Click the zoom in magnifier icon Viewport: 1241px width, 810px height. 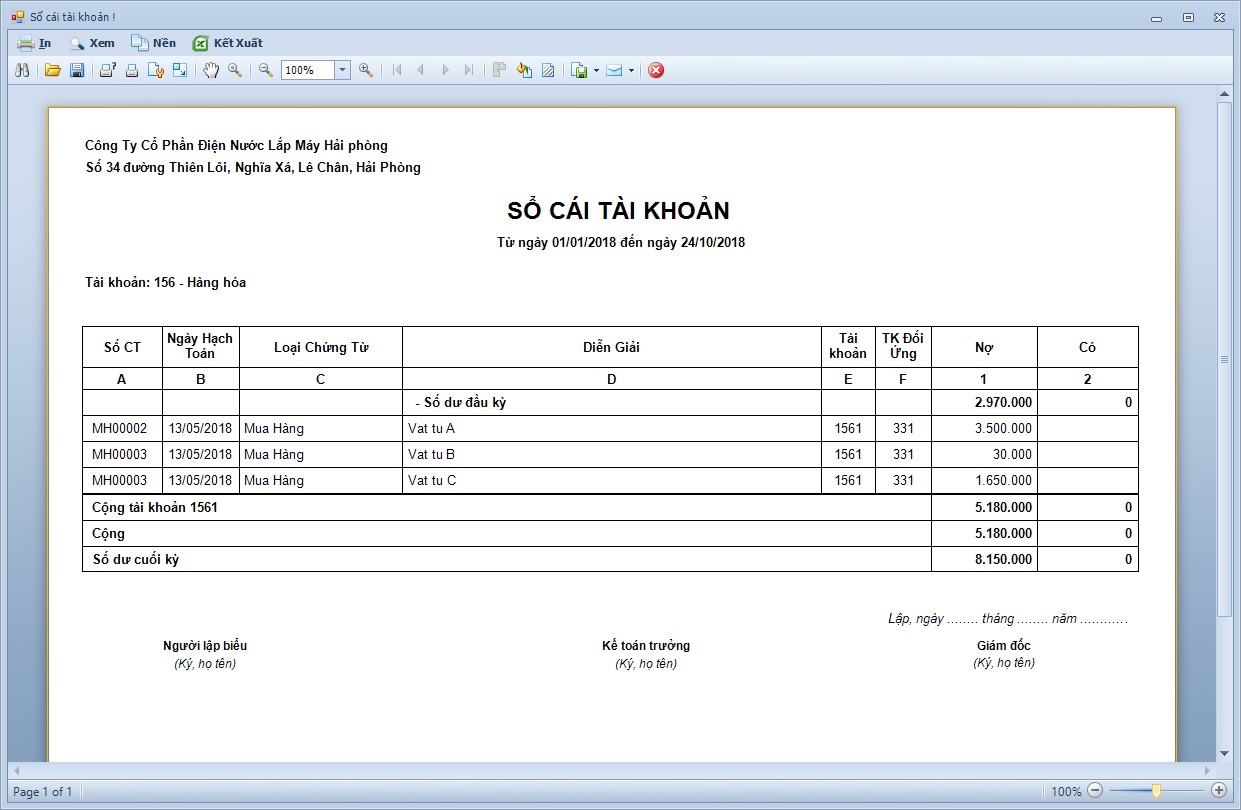pos(366,70)
